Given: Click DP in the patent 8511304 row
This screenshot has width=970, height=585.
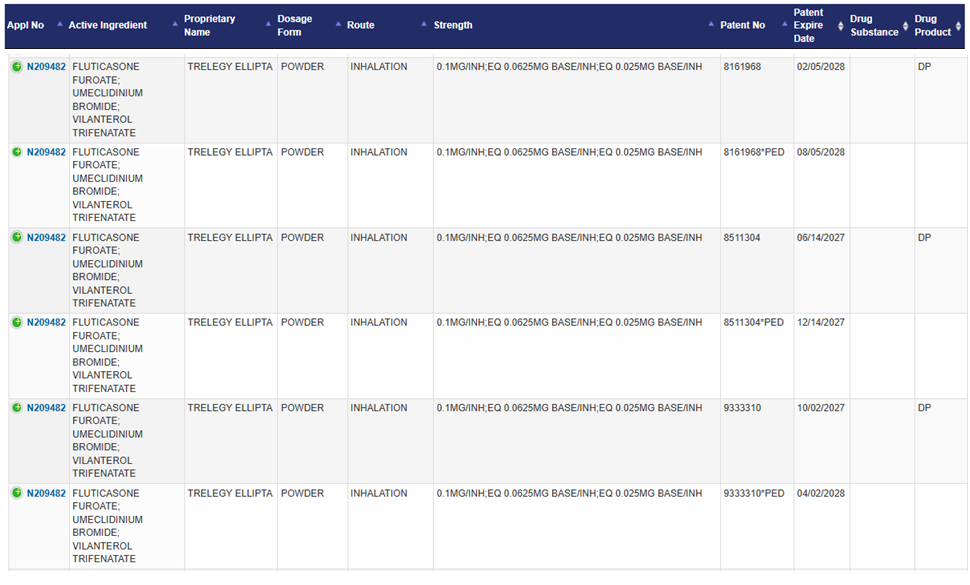Looking at the screenshot, I should (x=924, y=237).
